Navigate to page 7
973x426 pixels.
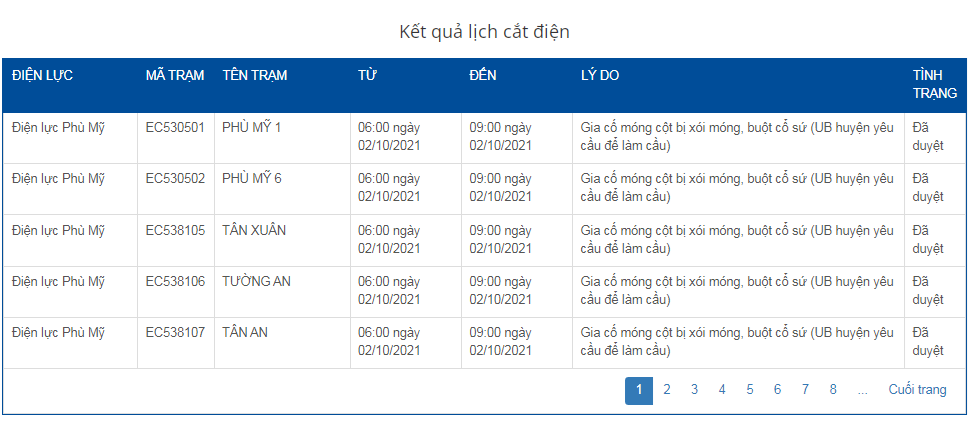tap(805, 390)
